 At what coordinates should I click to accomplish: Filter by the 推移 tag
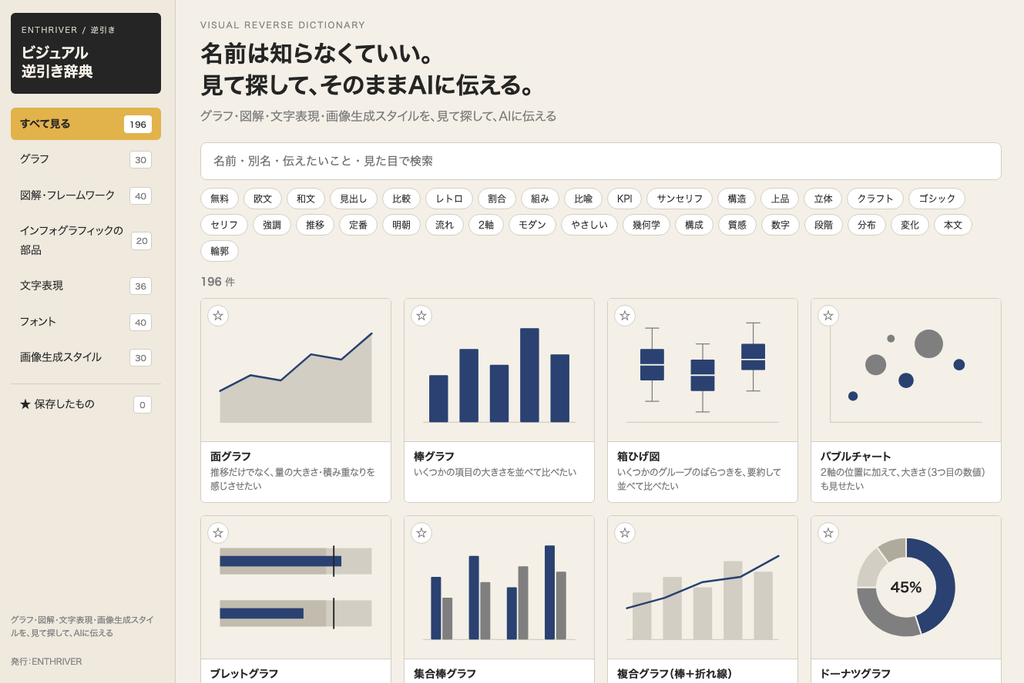(315, 225)
